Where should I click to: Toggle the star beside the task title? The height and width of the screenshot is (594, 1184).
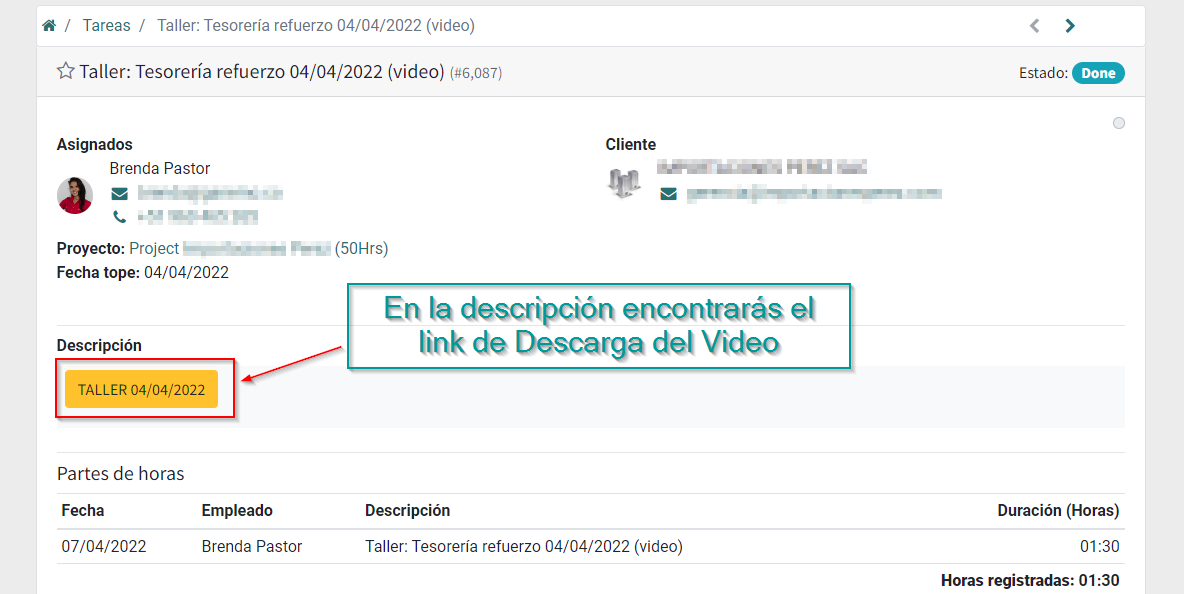pyautogui.click(x=66, y=71)
